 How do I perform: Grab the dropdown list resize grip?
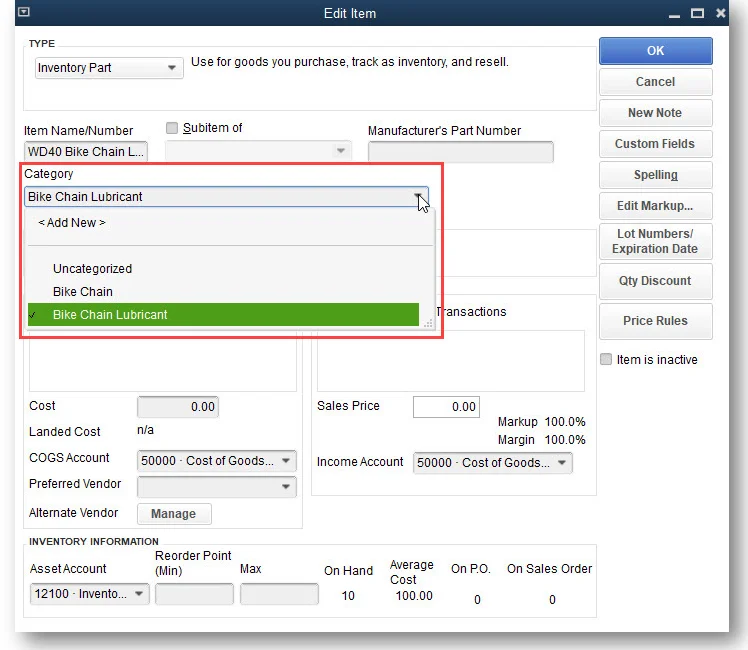(428, 323)
